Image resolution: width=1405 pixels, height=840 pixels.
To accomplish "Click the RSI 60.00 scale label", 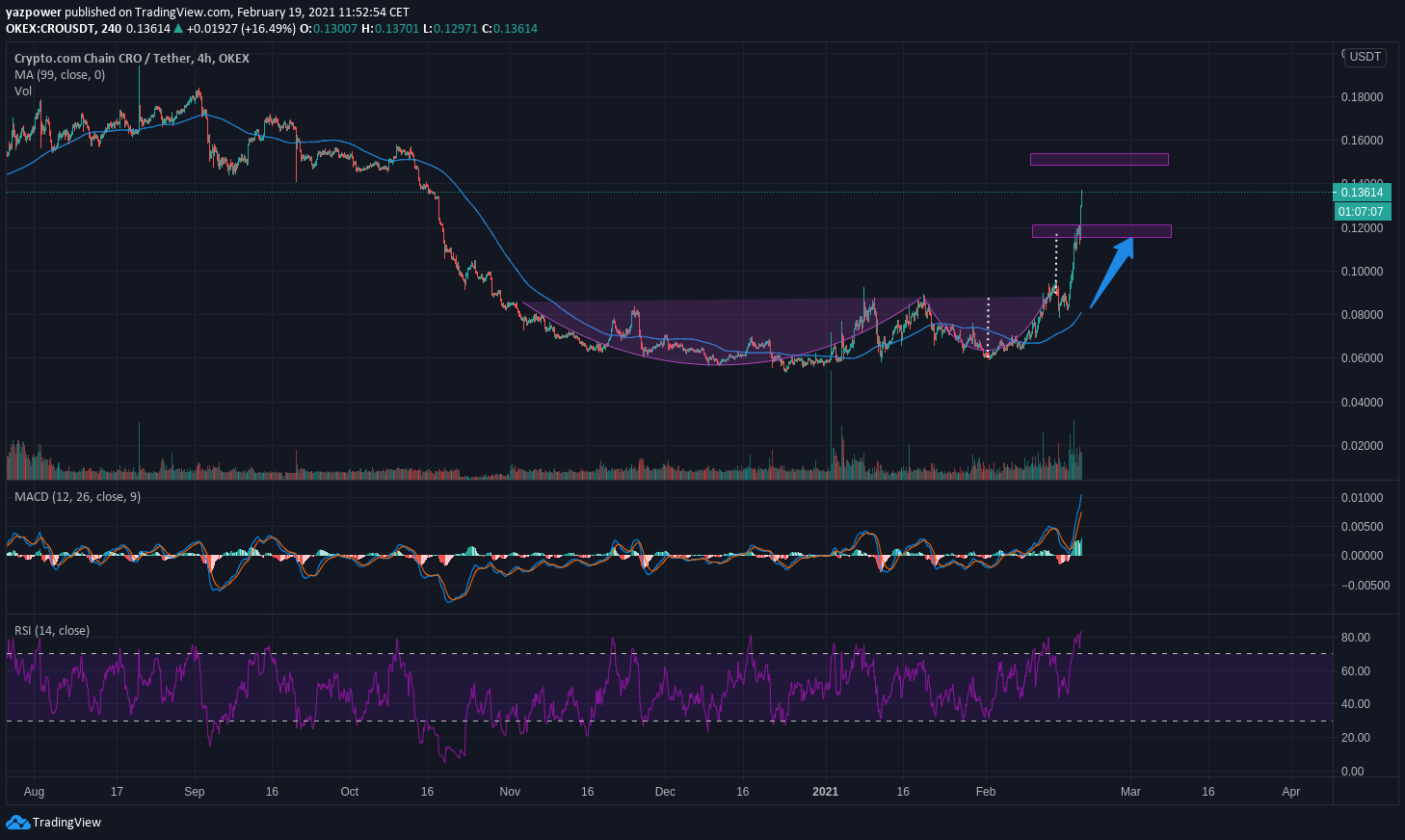I will 1355,670.
